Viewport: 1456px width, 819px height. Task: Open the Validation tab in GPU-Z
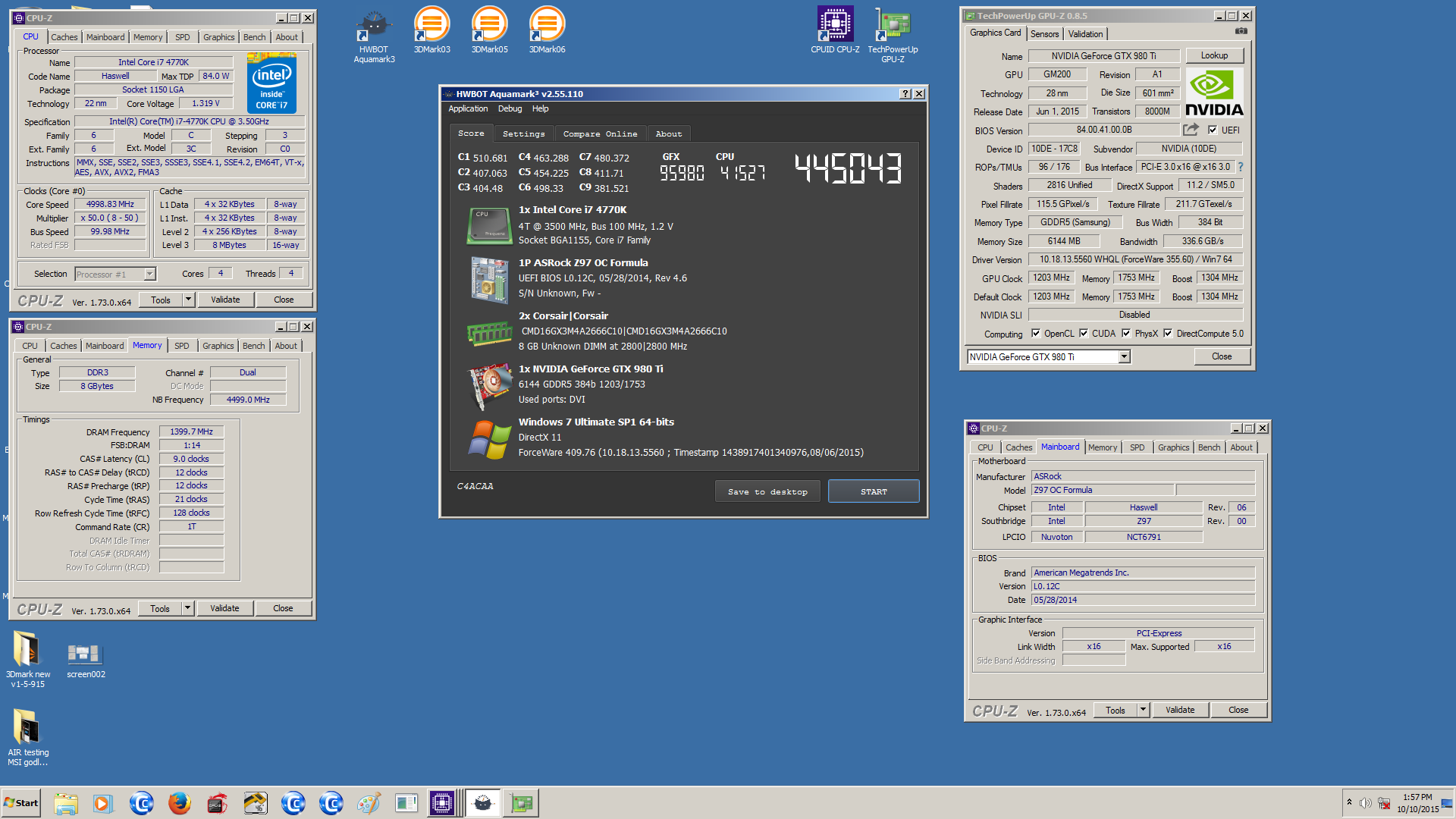click(1085, 34)
